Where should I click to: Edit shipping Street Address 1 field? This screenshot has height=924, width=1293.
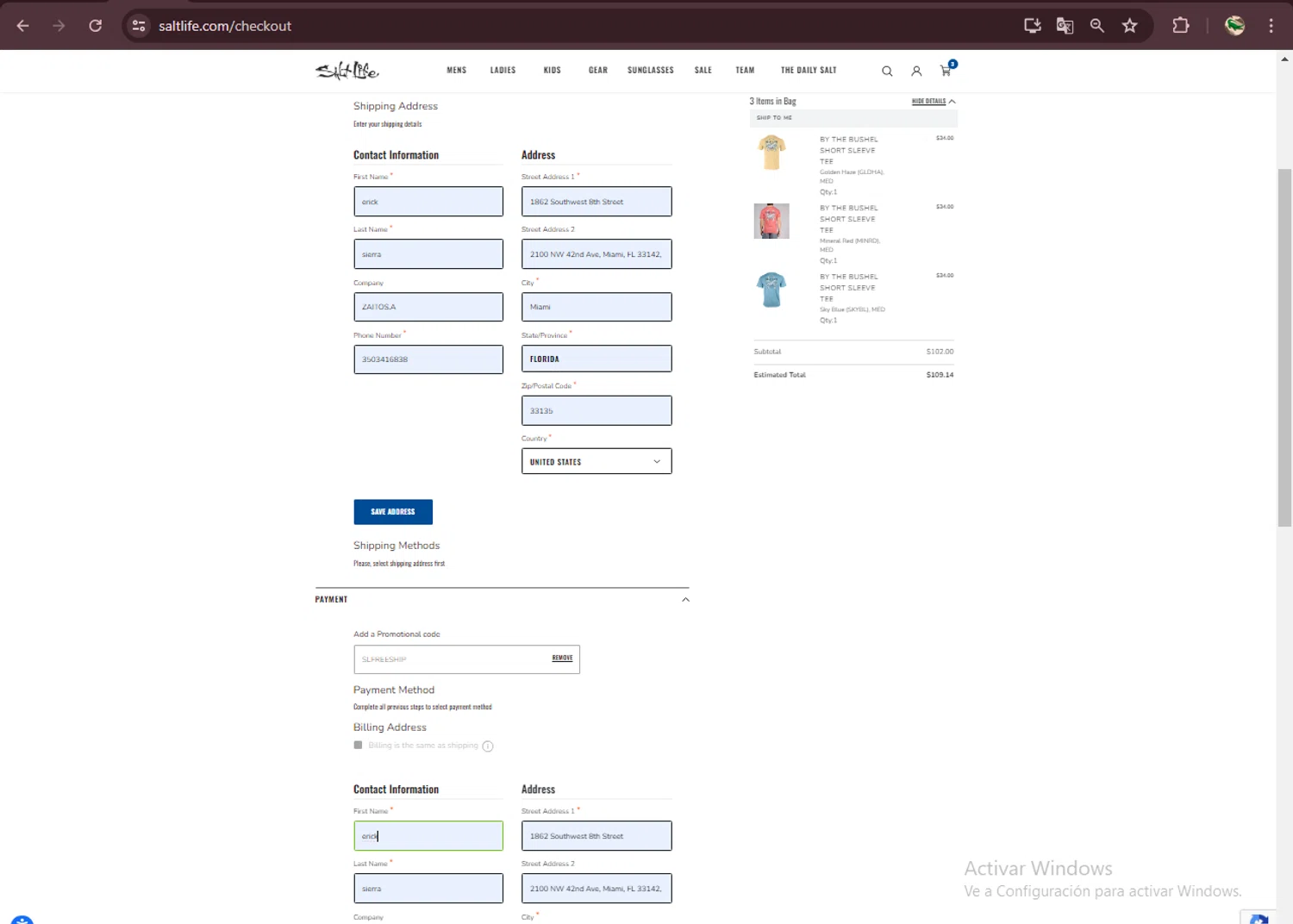point(597,202)
